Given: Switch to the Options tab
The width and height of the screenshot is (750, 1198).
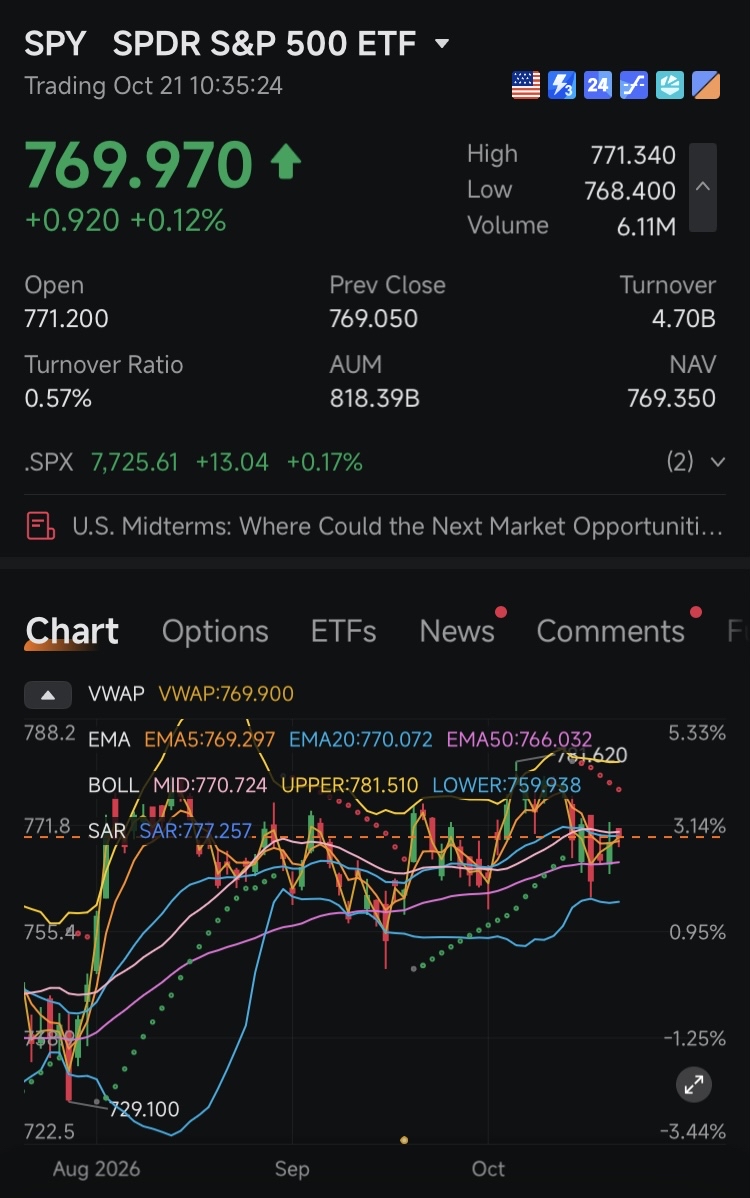Looking at the screenshot, I should (x=215, y=631).
